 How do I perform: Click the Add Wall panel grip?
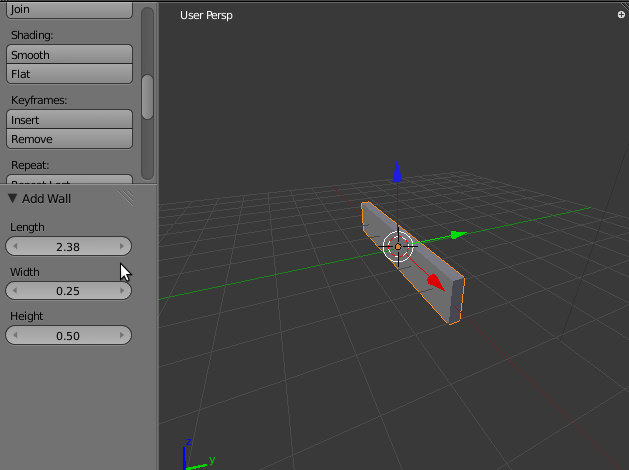tap(126, 198)
